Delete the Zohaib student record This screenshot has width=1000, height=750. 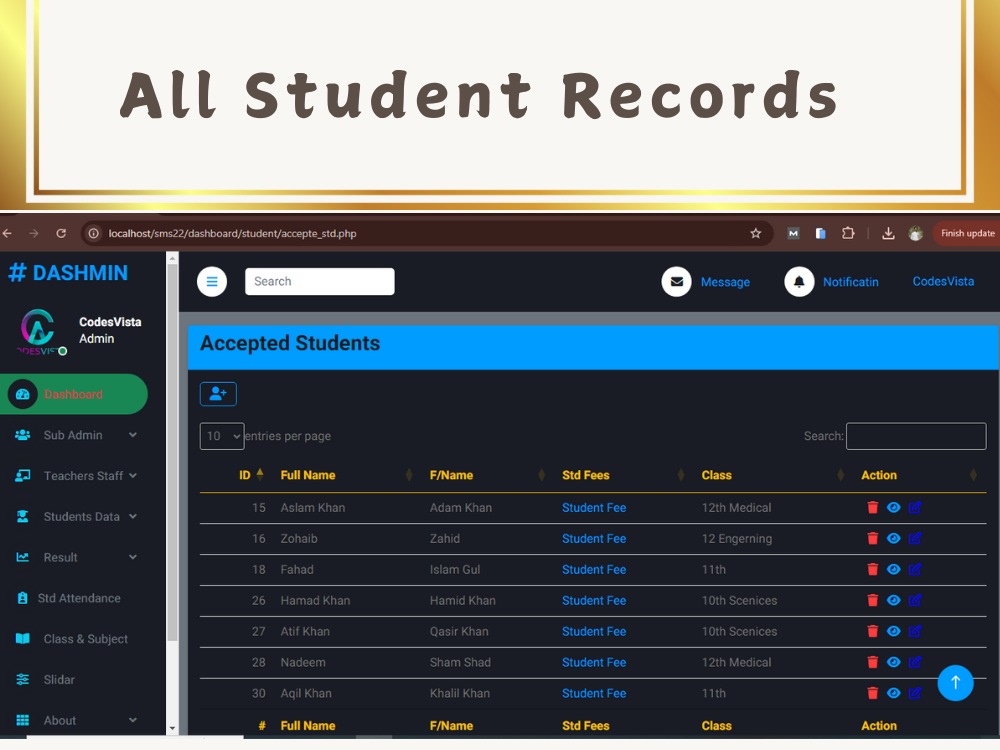pos(872,538)
